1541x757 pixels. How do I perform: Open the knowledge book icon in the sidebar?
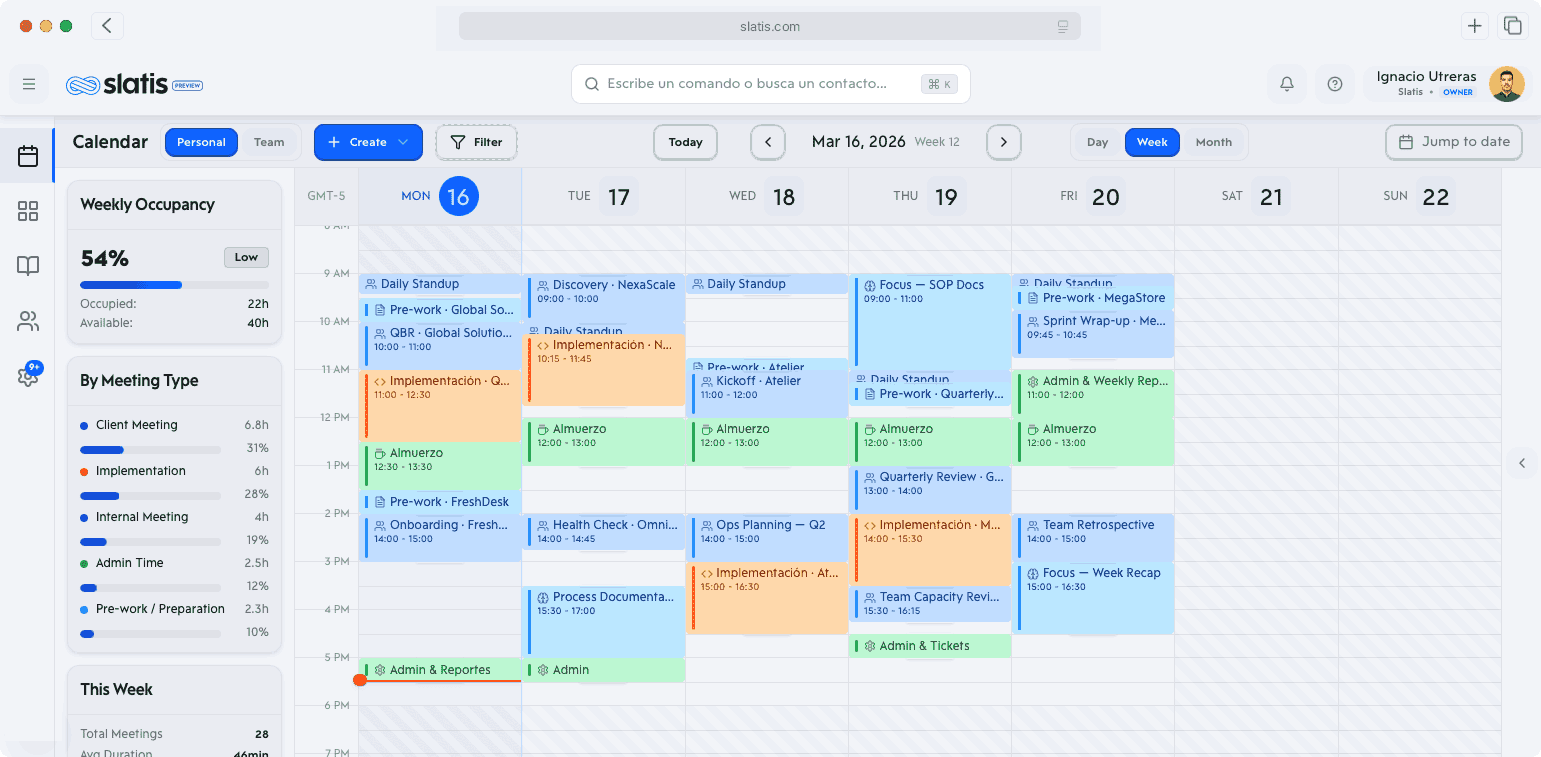(x=28, y=266)
